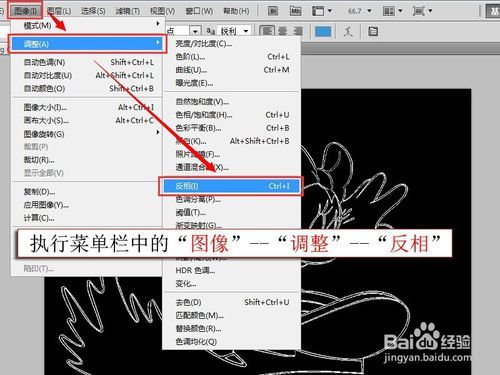Apply 去色(D) to desaturate
The height and width of the screenshot is (375, 500).
pos(232,302)
